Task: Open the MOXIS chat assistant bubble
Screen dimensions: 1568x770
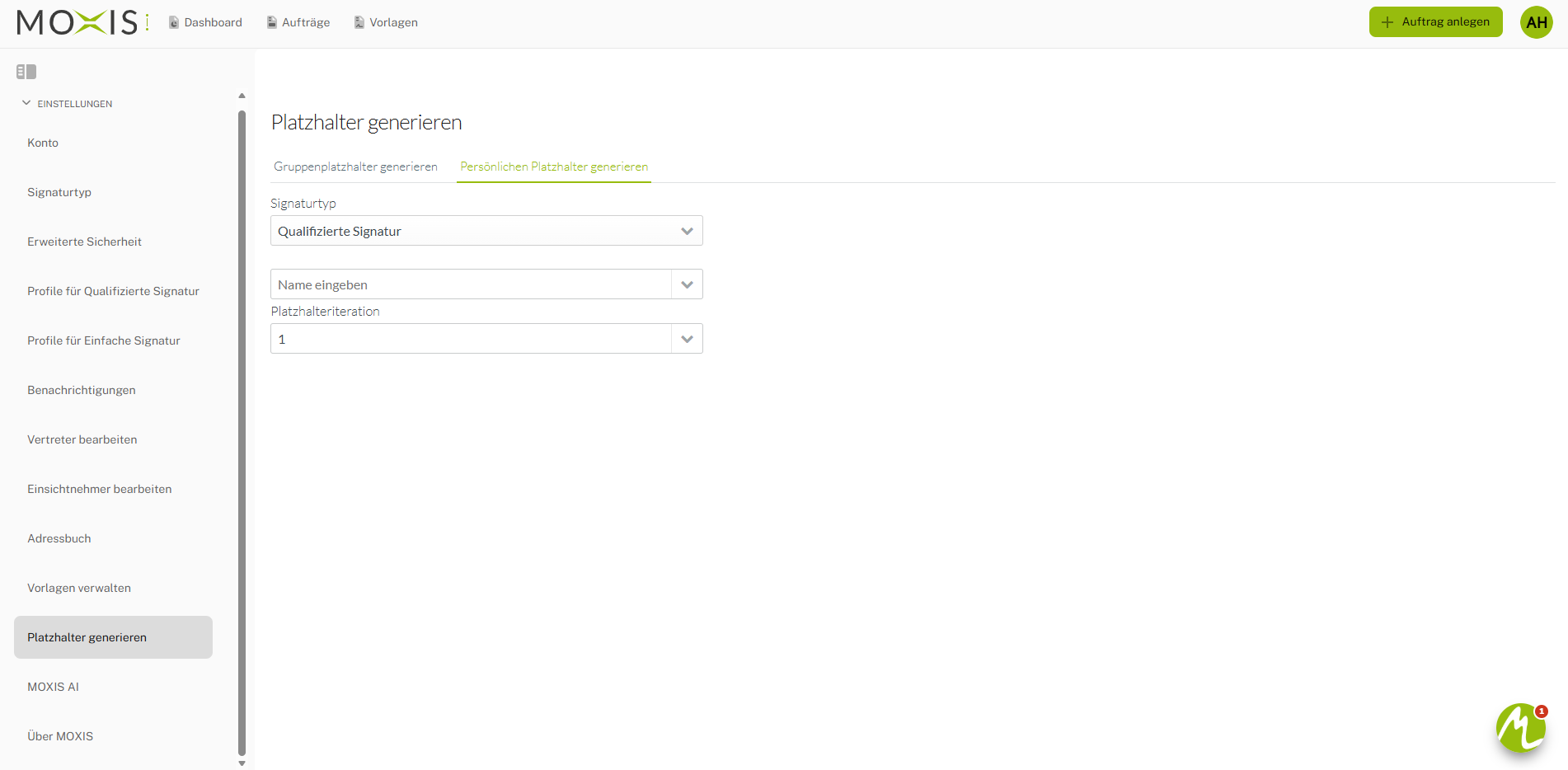Action: (1521, 728)
